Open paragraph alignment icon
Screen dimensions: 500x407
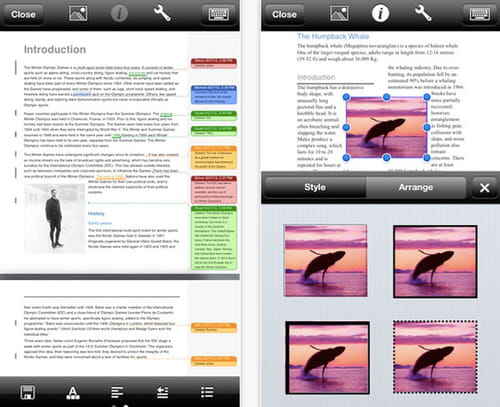click(x=117, y=392)
